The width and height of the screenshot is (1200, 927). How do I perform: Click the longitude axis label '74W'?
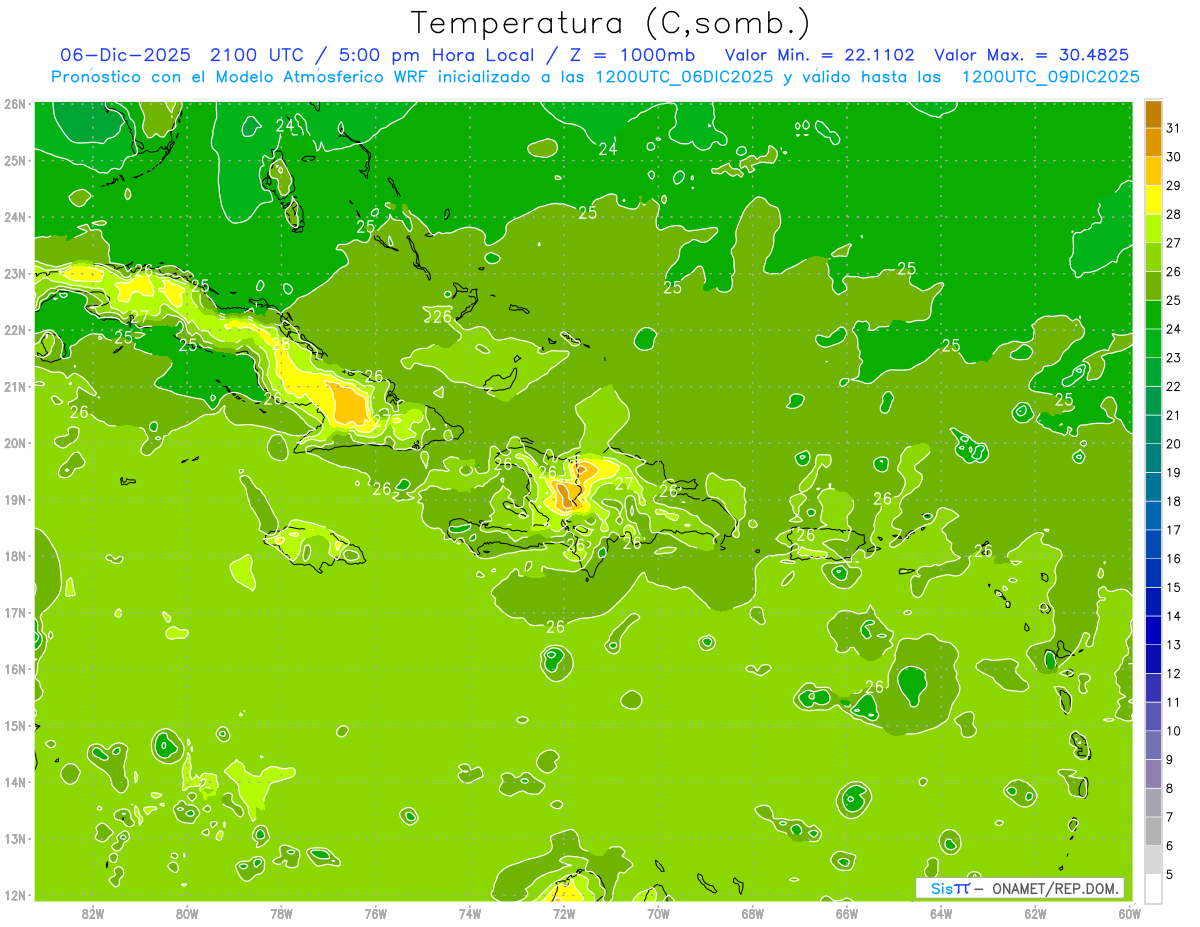point(469,913)
